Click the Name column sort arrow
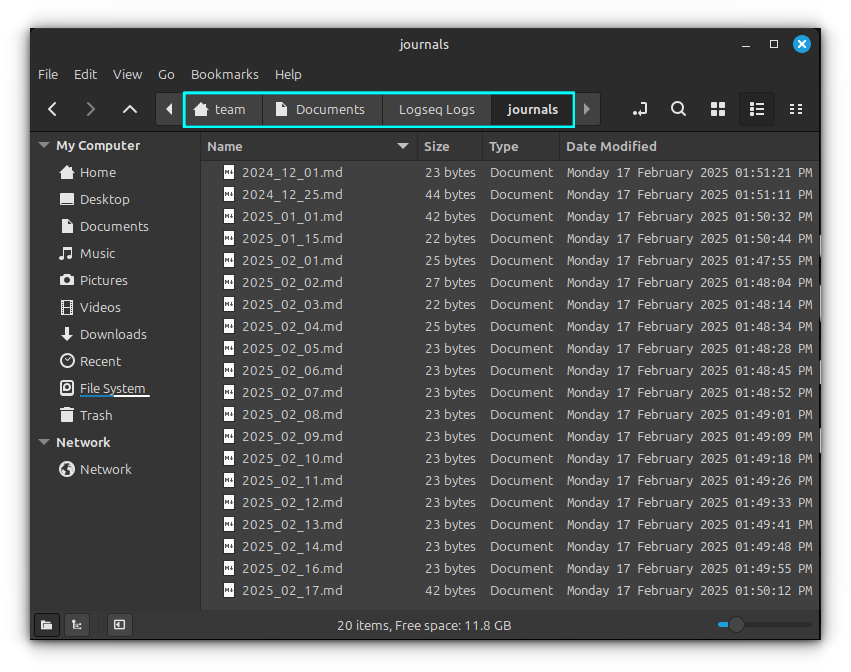The height and width of the screenshot is (672, 851). 403,146
